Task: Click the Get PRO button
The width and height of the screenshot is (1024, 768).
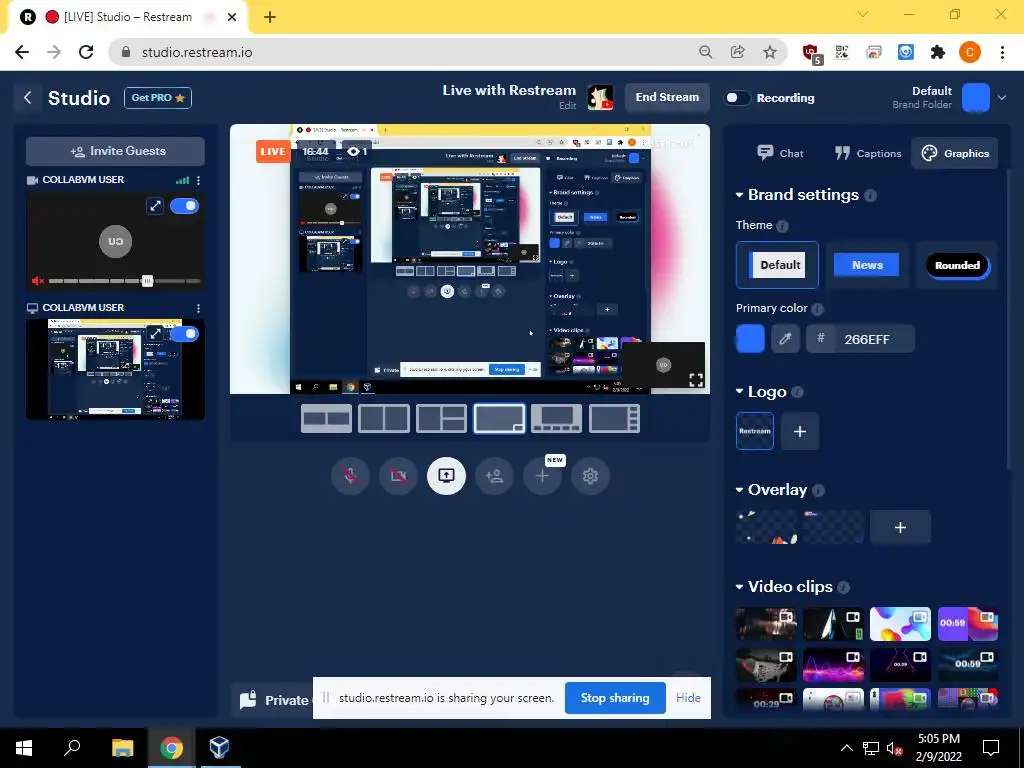Action: [158, 98]
